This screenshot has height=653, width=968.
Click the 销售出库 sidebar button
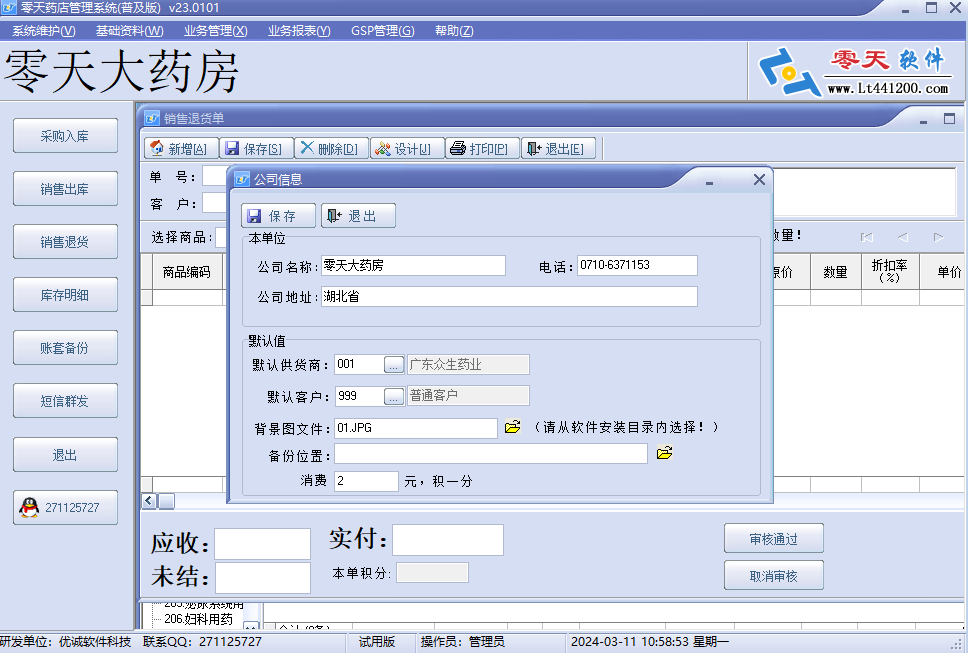[x=65, y=189]
